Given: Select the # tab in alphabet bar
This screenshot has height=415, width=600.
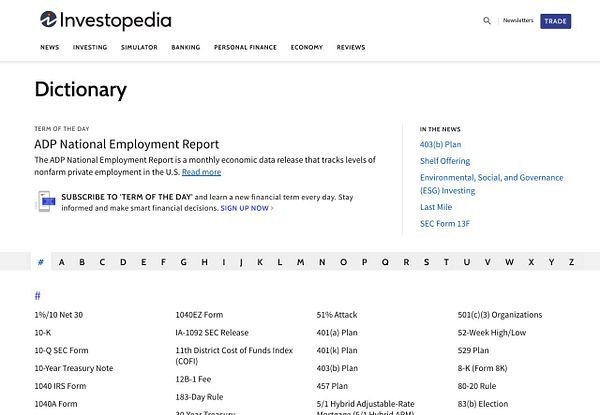Looking at the screenshot, I should coord(41,262).
